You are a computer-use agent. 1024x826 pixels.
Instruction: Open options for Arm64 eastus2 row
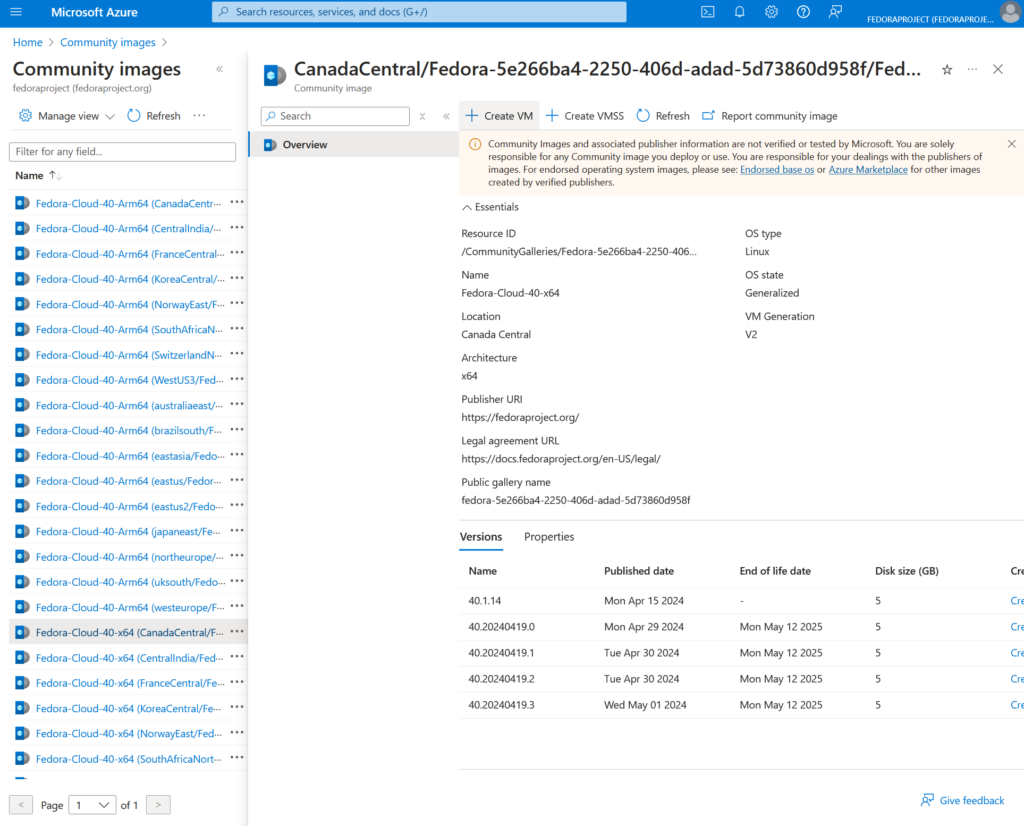(x=237, y=506)
